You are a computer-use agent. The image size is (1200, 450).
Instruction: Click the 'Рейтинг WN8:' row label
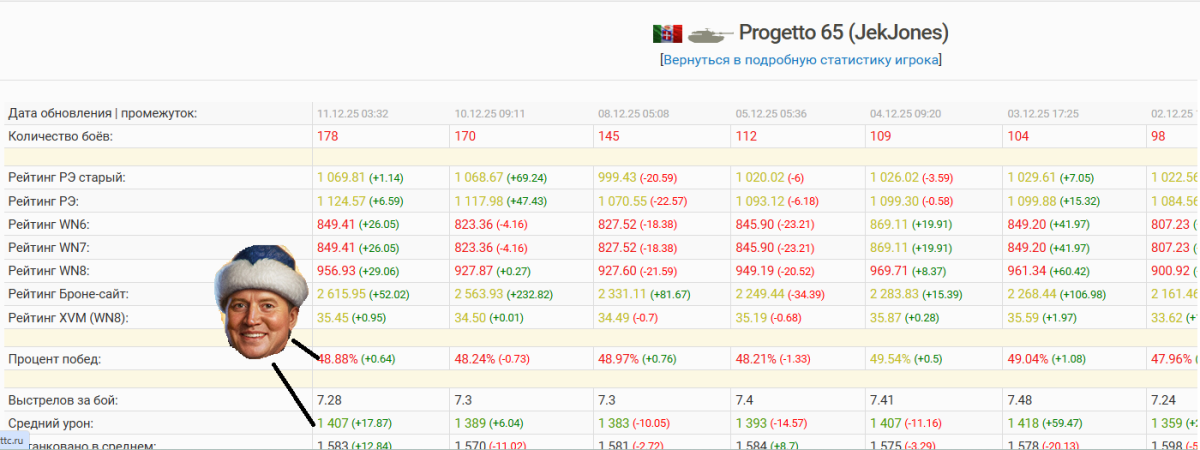pos(49,271)
